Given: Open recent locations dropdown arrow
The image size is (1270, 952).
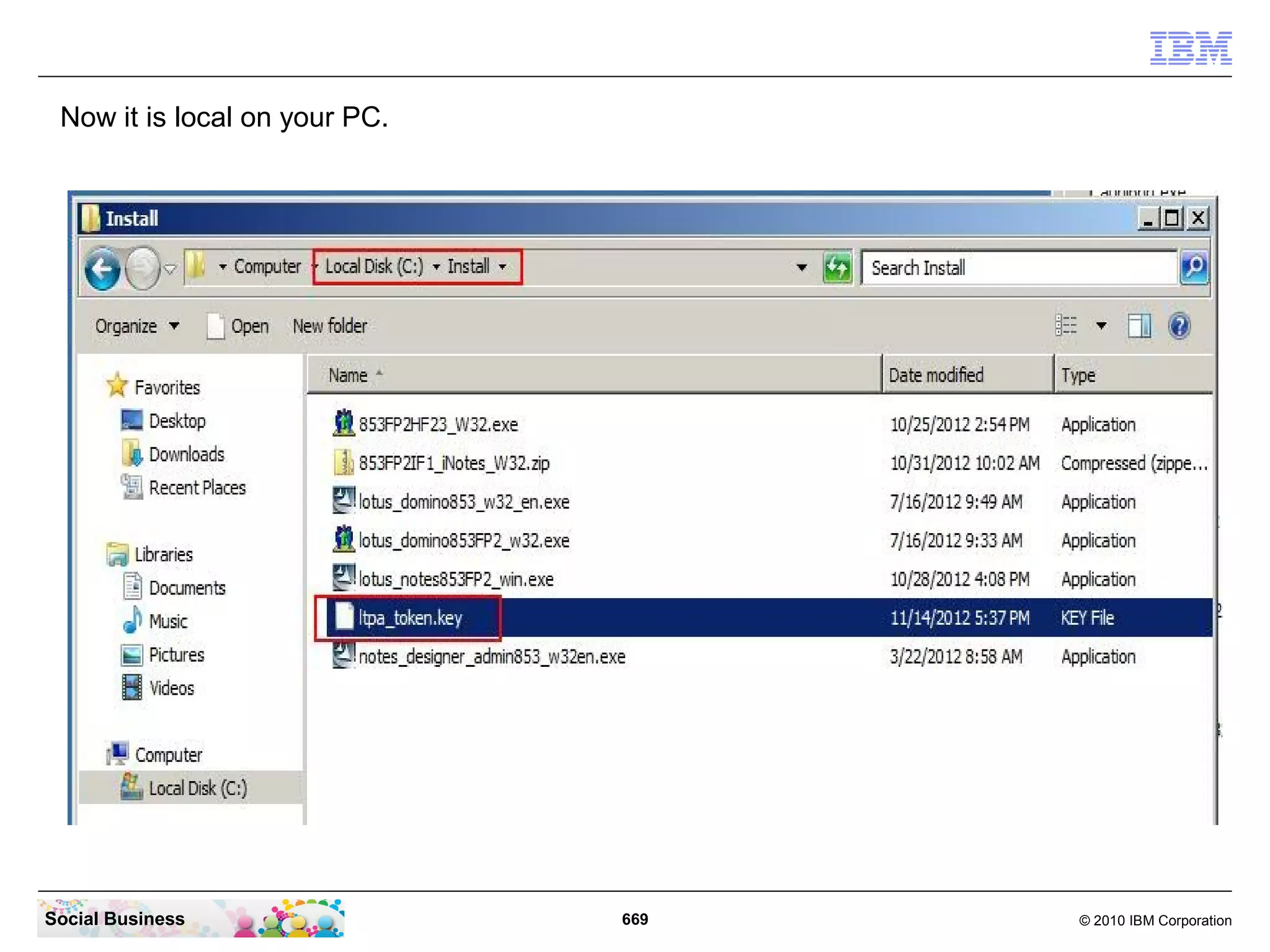Looking at the screenshot, I should tap(170, 269).
